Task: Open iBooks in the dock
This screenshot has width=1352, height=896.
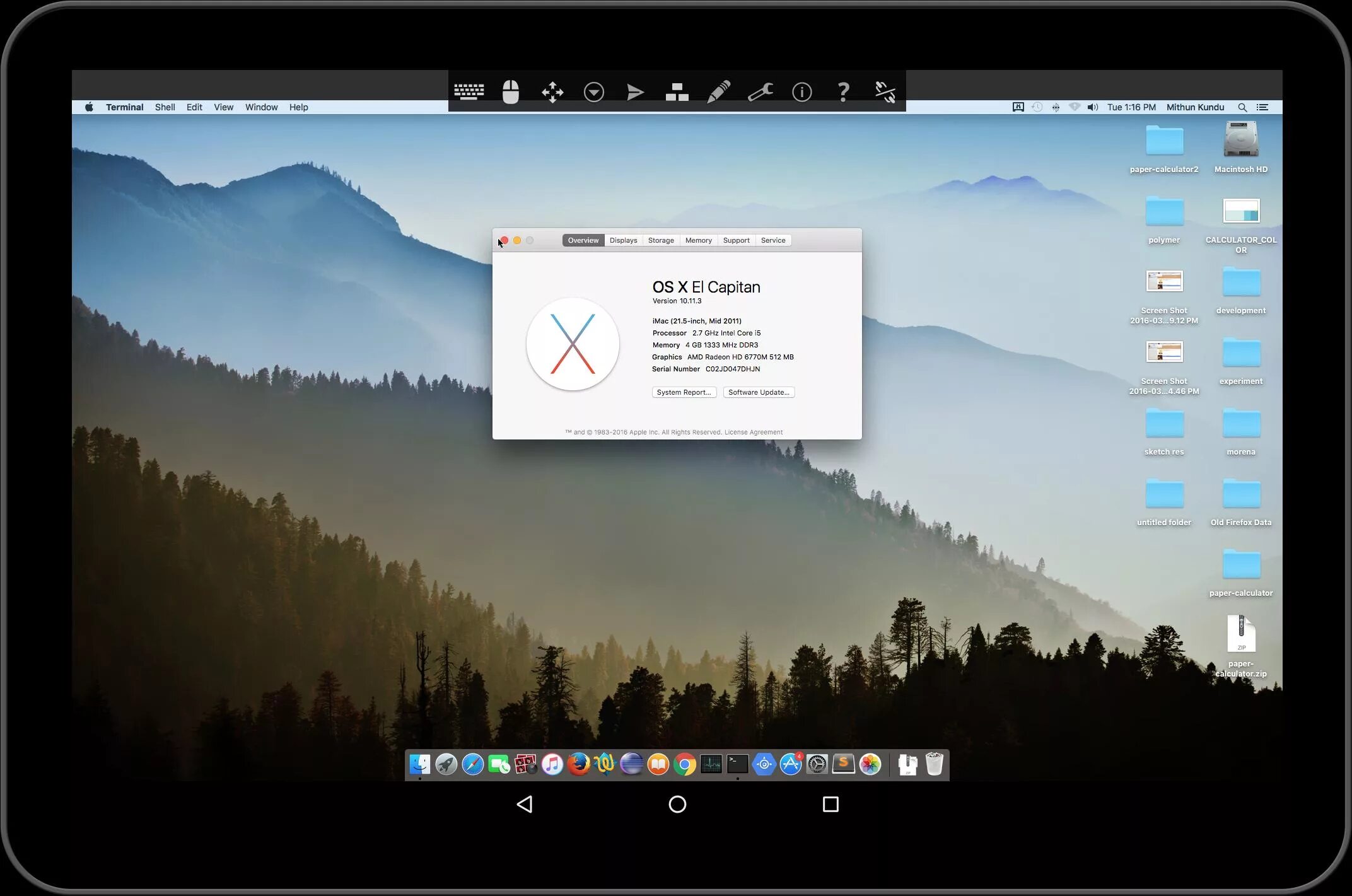Action: pos(658,764)
